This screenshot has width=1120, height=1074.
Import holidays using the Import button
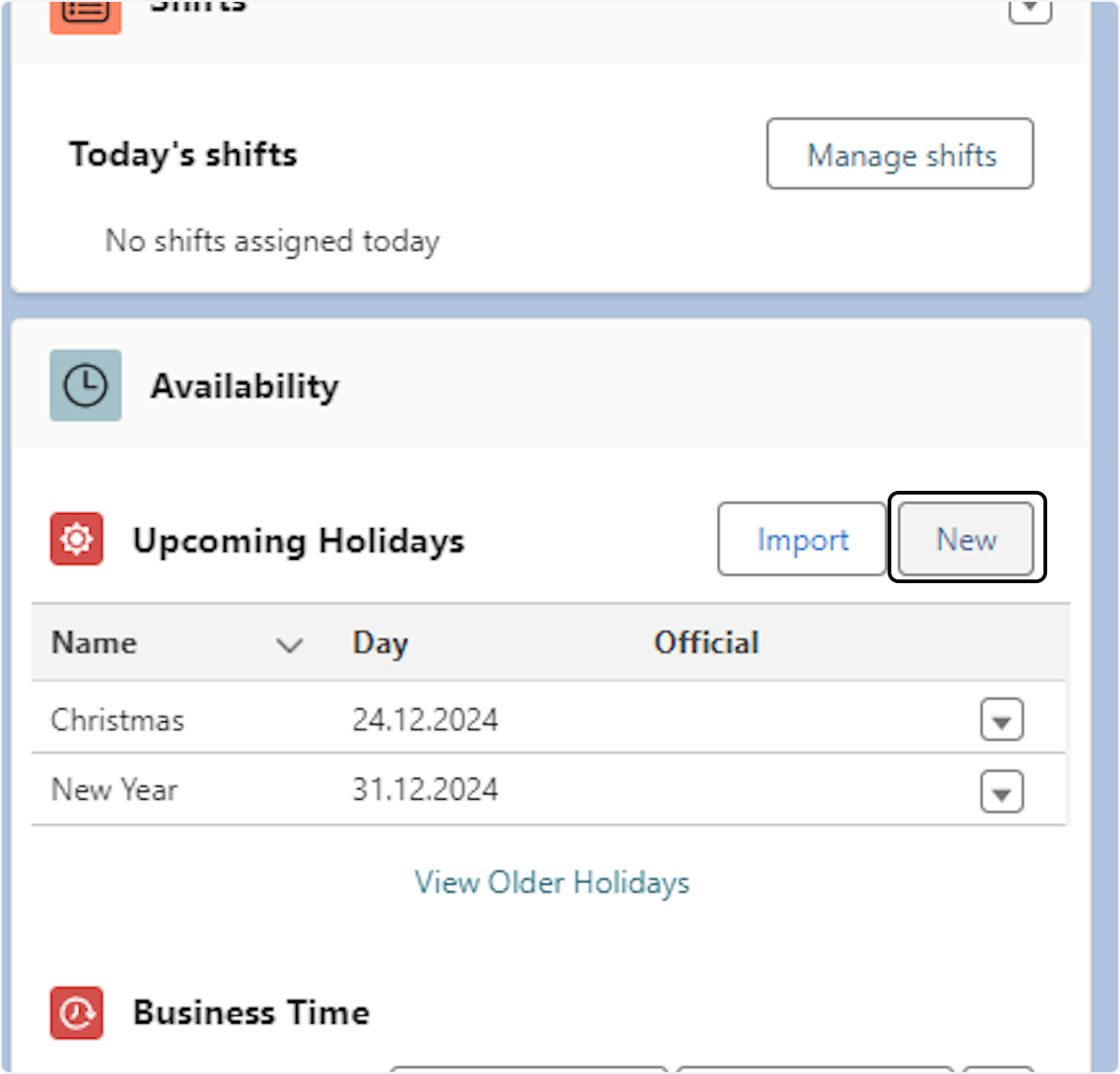(x=802, y=539)
